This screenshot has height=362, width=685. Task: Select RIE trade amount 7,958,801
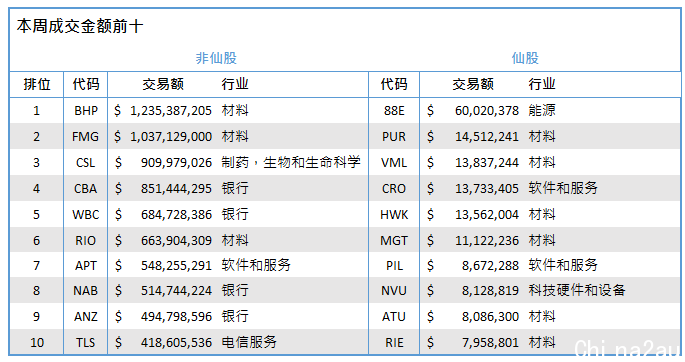(490, 343)
